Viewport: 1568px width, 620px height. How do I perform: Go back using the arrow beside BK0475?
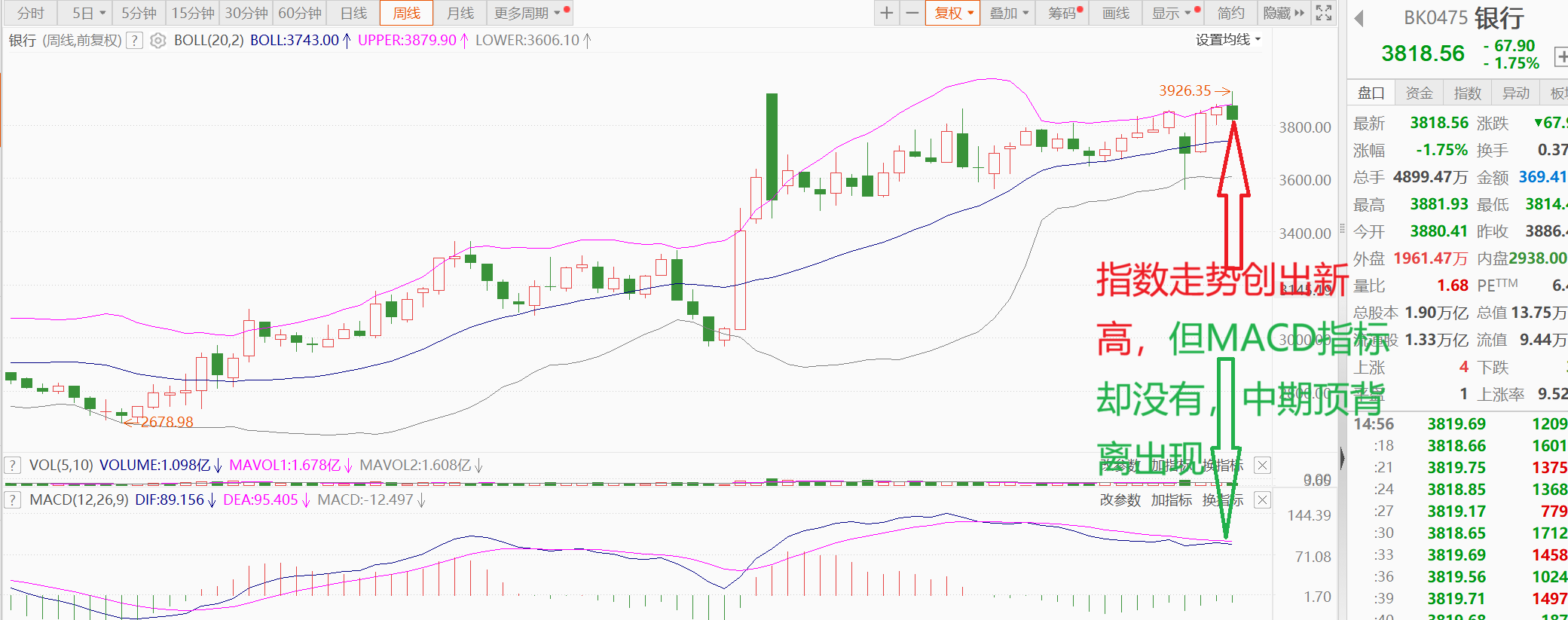click(x=1359, y=18)
